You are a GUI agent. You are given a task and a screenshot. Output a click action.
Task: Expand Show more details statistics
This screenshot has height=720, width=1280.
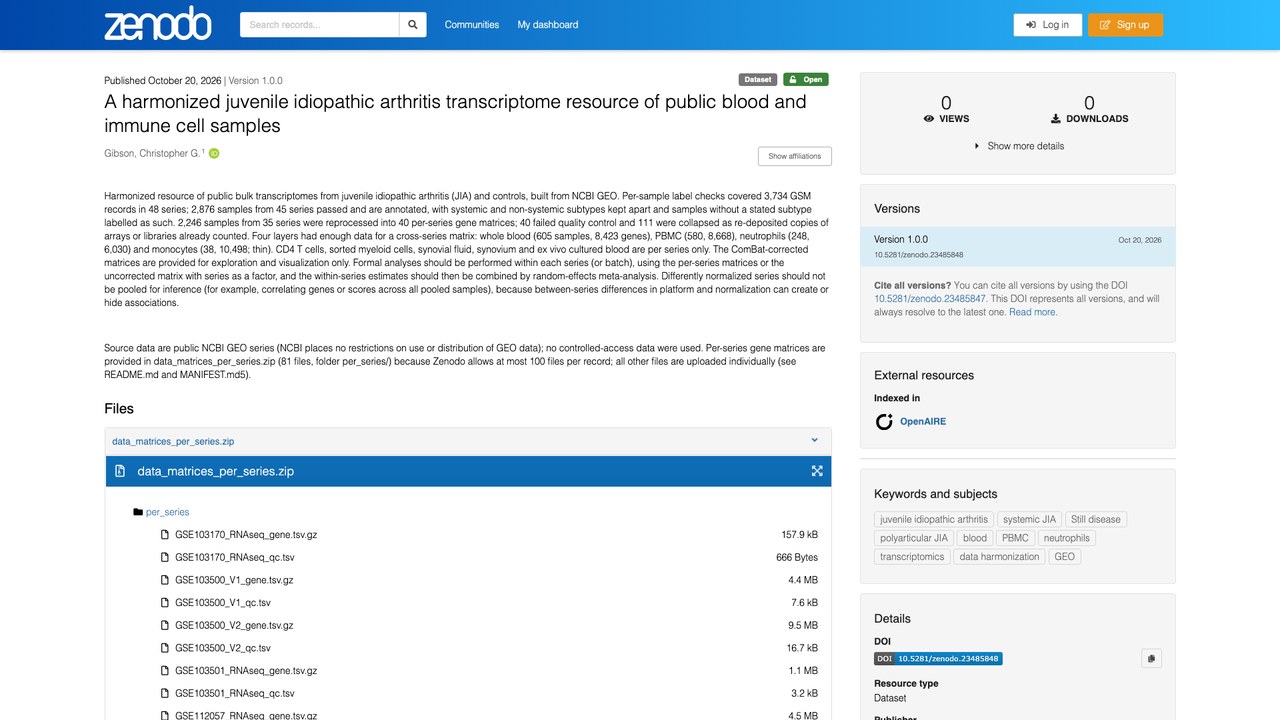[x=1018, y=146]
